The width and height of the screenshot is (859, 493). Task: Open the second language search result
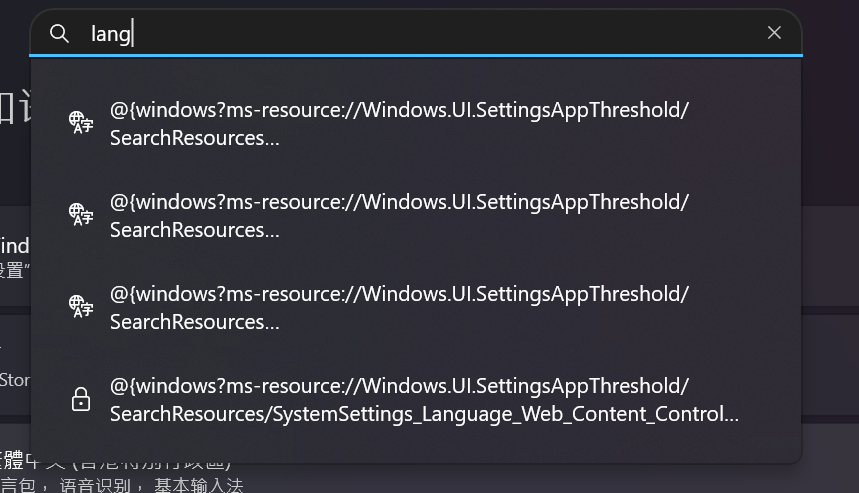[416, 216]
